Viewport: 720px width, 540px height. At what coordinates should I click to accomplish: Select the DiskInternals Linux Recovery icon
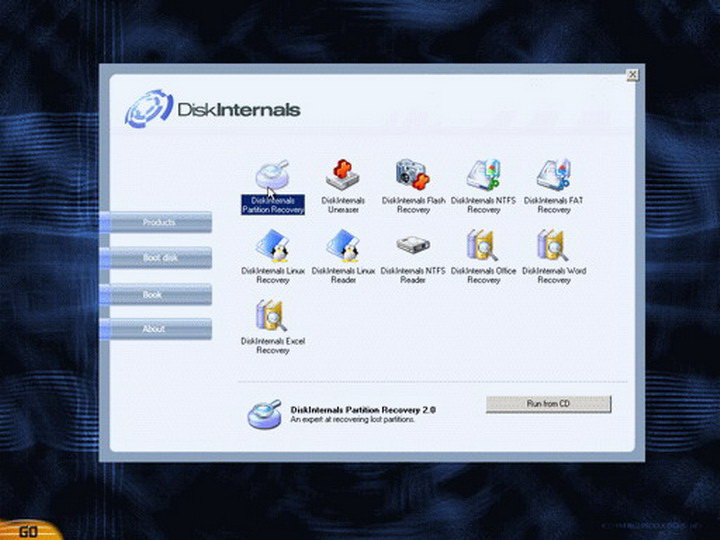click(272, 245)
